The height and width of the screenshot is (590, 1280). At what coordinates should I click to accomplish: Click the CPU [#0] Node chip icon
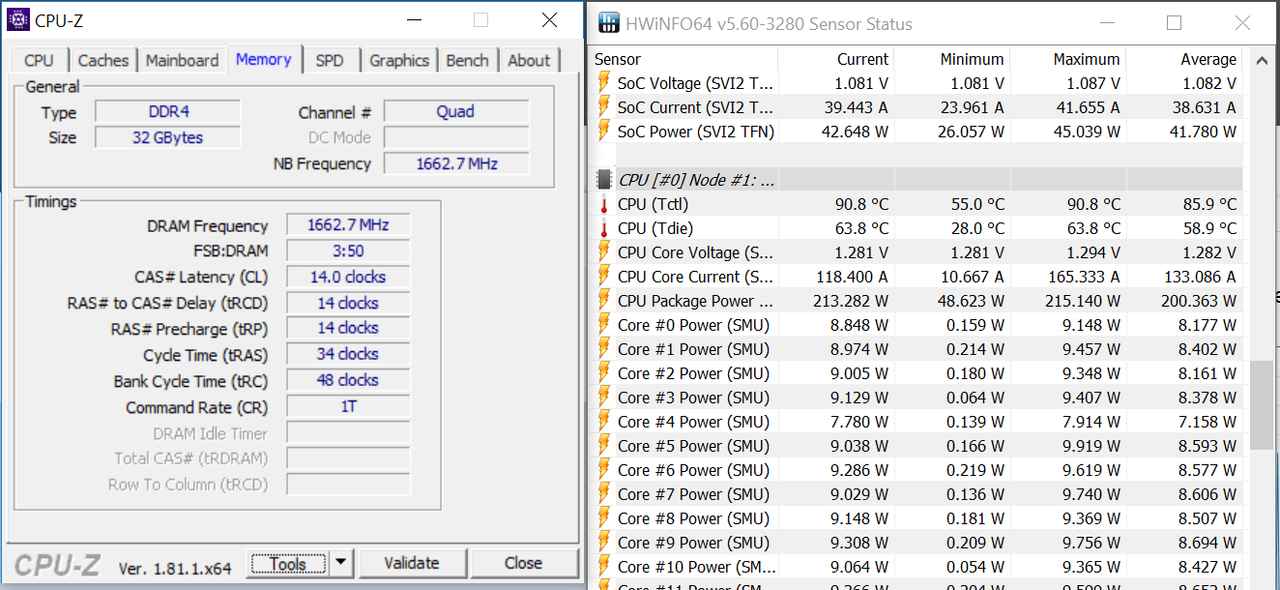click(604, 180)
